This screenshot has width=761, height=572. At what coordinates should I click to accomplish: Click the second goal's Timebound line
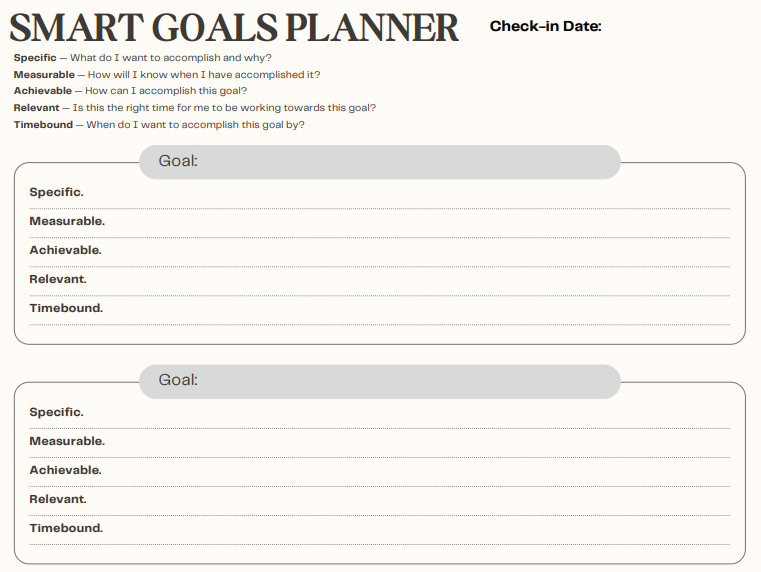(380, 531)
